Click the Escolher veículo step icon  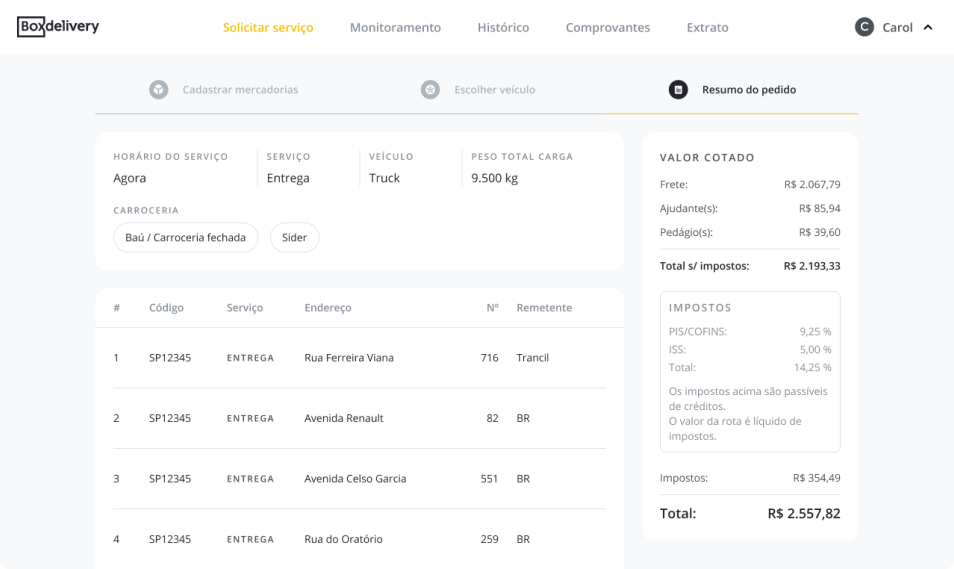[430, 90]
